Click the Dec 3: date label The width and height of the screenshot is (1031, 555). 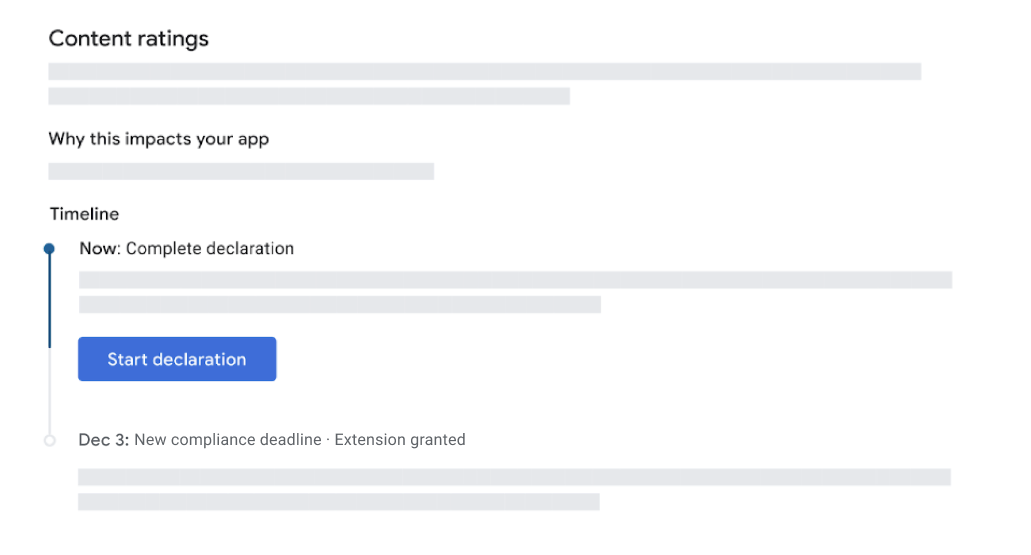coord(104,440)
